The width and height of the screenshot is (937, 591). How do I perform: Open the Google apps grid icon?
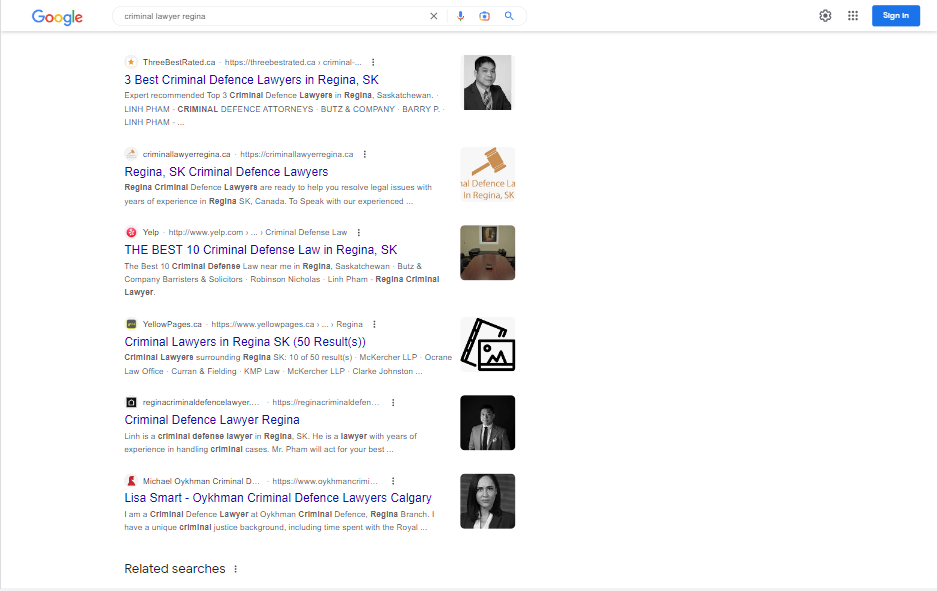pos(853,16)
